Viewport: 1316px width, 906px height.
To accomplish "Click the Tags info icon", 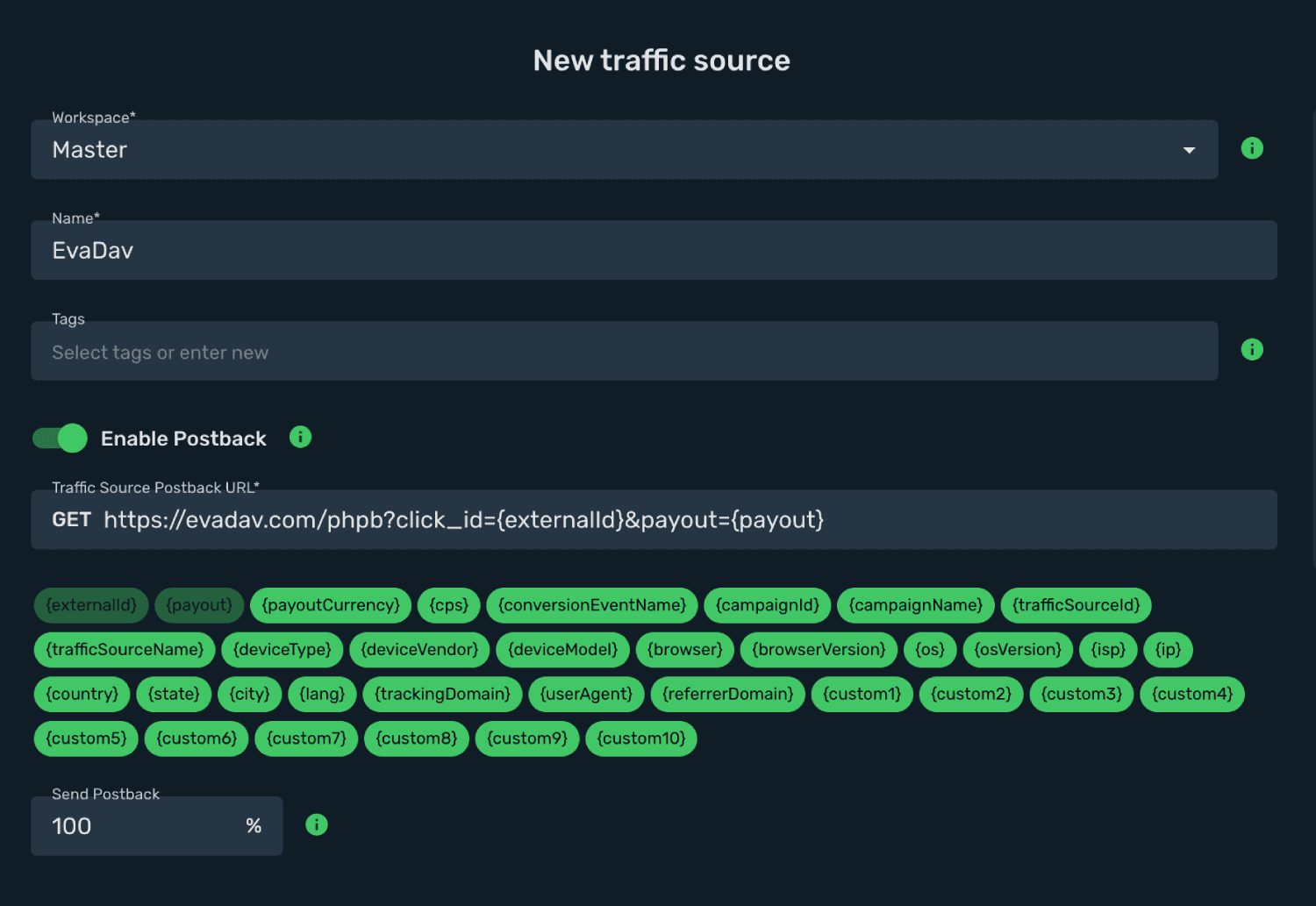I will click(1252, 349).
